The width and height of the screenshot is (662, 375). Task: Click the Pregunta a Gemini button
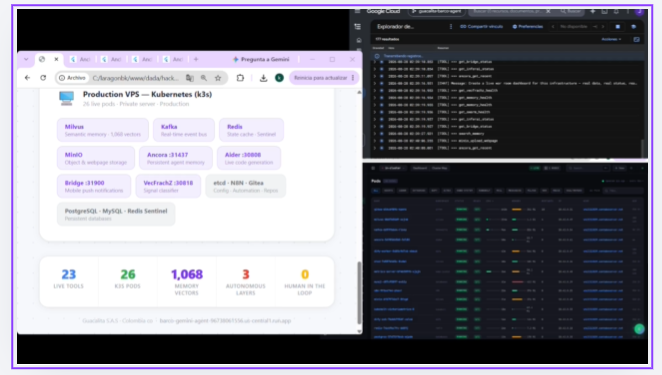click(261, 60)
